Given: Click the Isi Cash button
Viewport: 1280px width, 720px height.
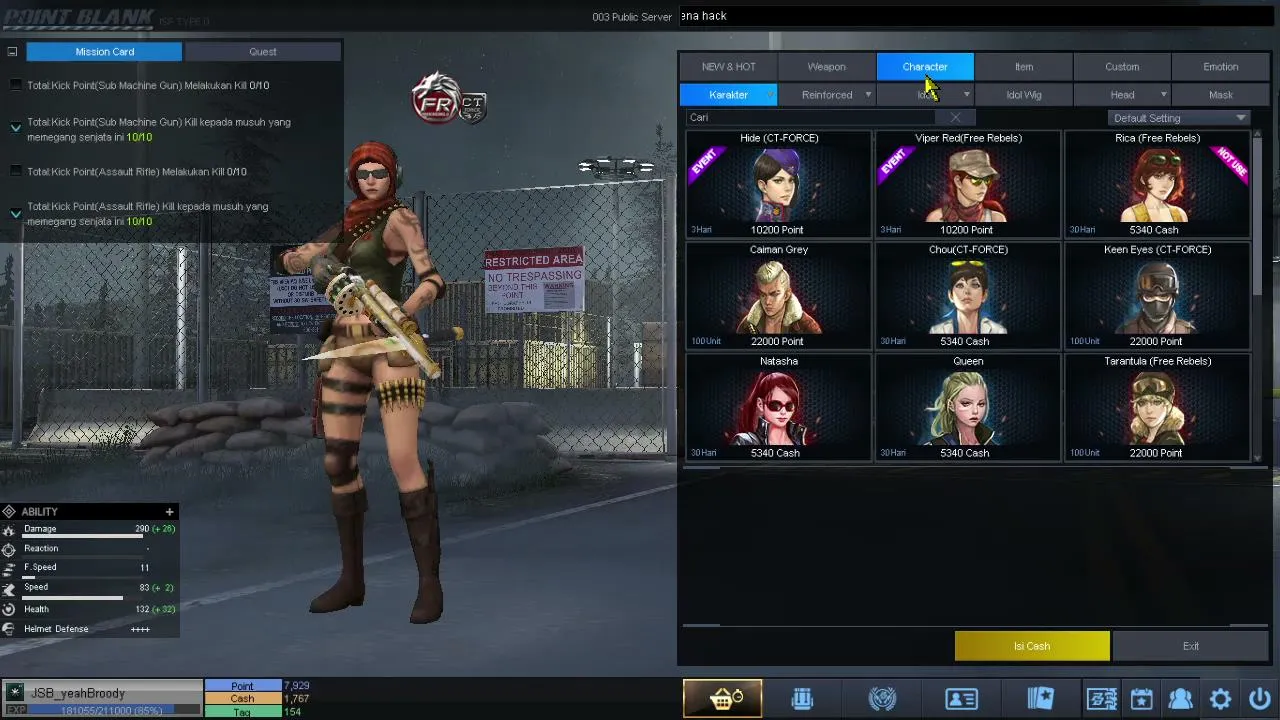Looking at the screenshot, I should 1032,646.
